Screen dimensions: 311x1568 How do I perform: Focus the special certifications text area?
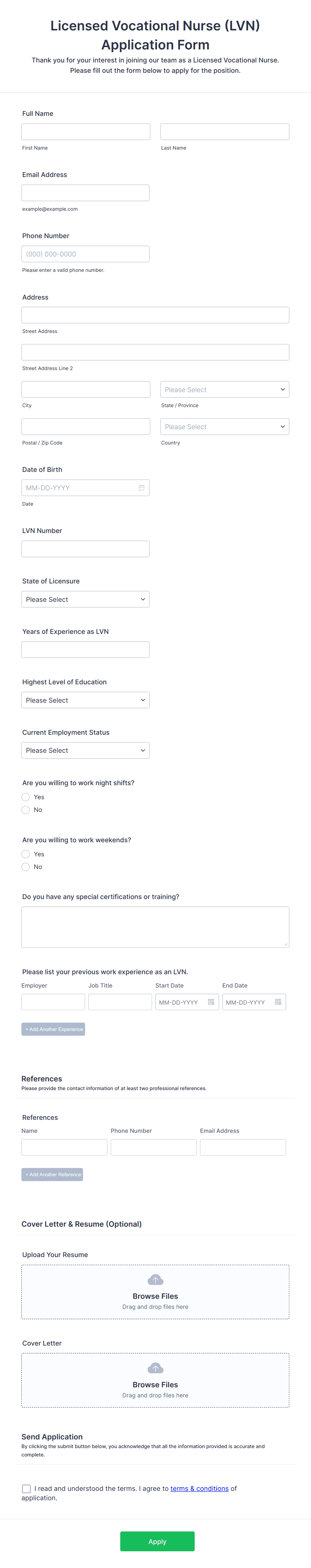point(155,927)
